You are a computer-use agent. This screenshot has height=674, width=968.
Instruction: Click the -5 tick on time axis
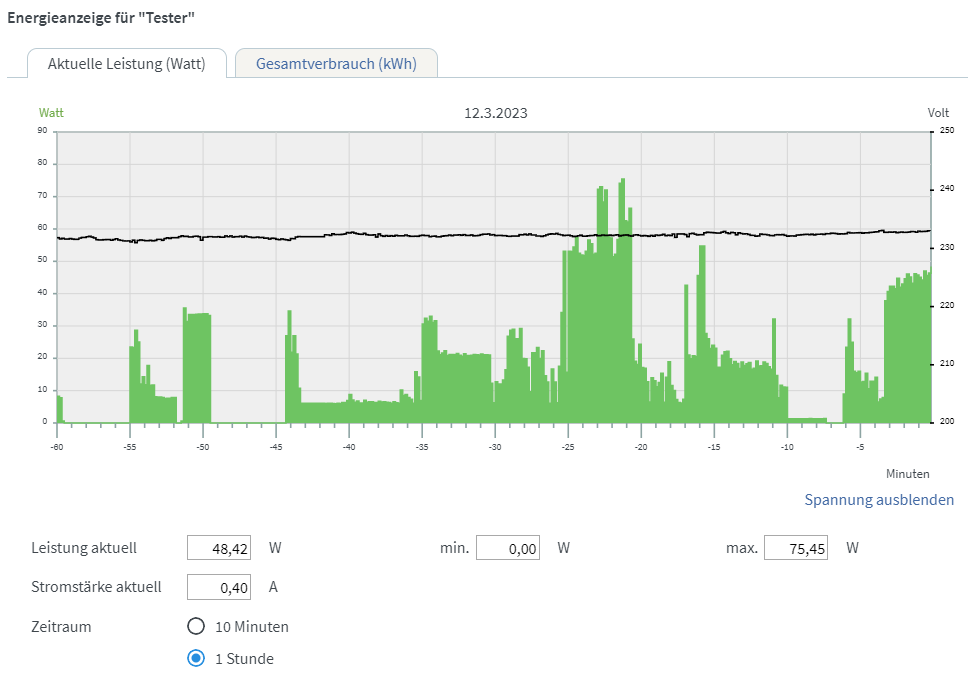coord(861,447)
